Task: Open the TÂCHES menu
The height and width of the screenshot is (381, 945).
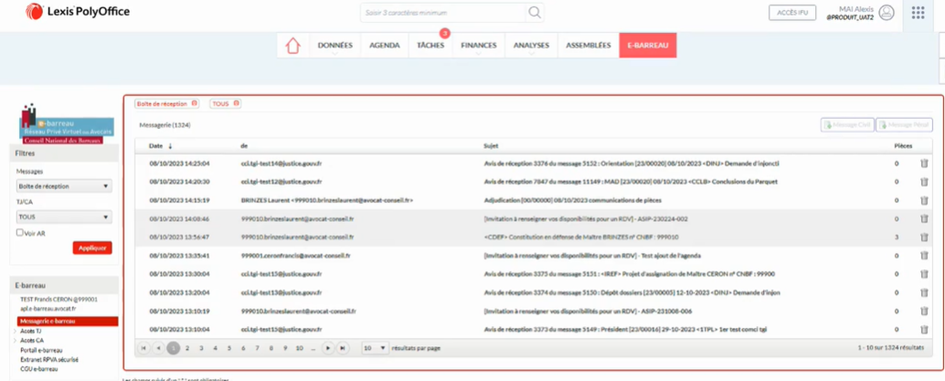Action: tap(430, 45)
